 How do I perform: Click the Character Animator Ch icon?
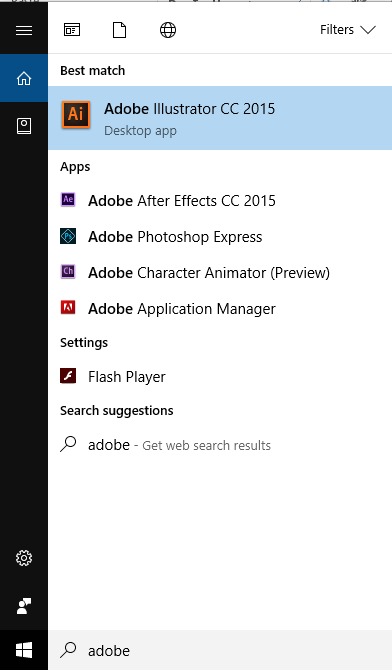click(x=68, y=272)
